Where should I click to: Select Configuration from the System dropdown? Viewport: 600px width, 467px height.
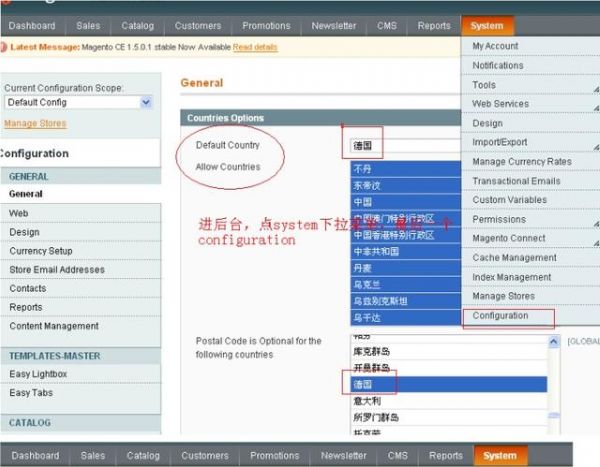click(500, 316)
